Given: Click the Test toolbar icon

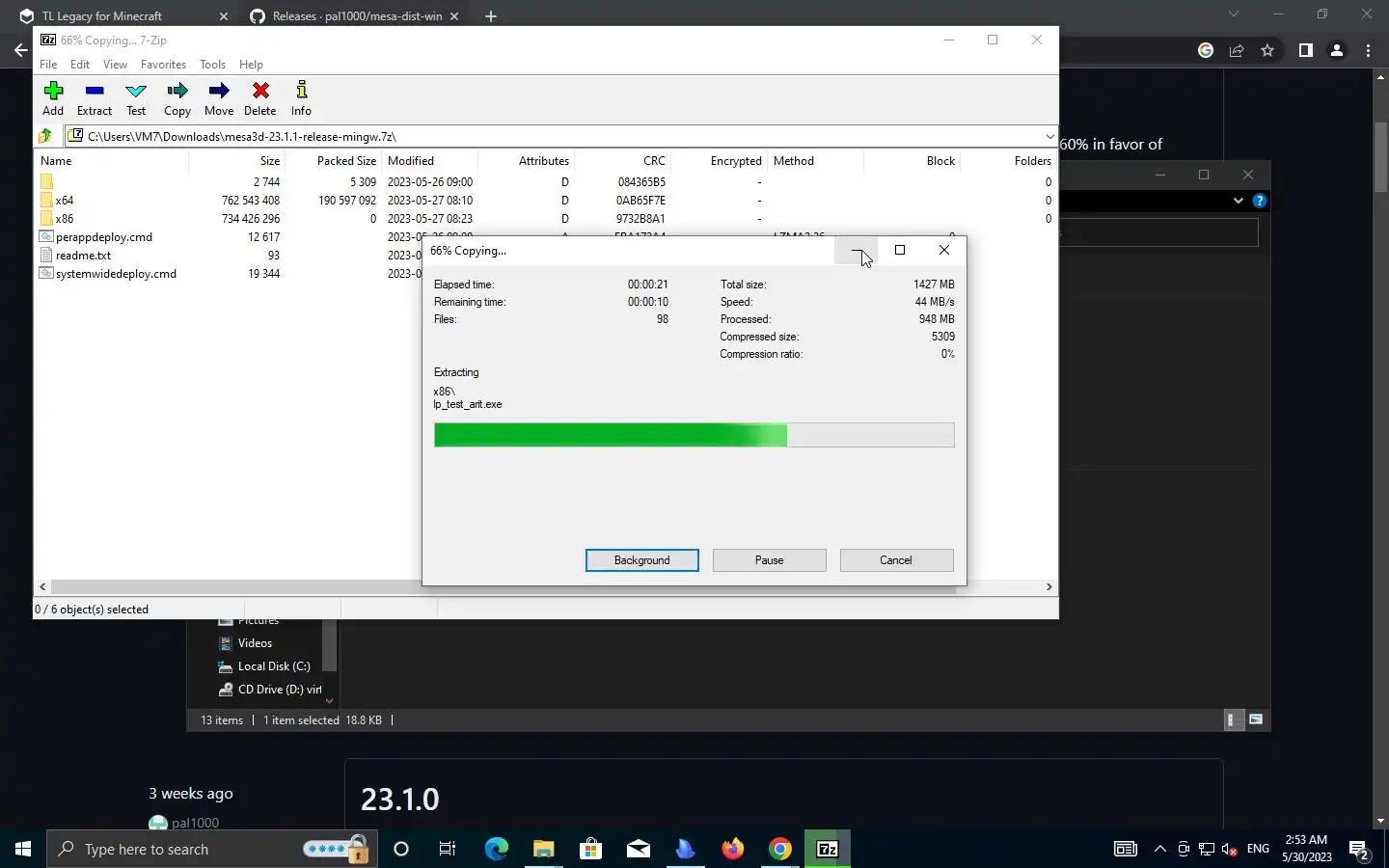Looking at the screenshot, I should [x=136, y=98].
